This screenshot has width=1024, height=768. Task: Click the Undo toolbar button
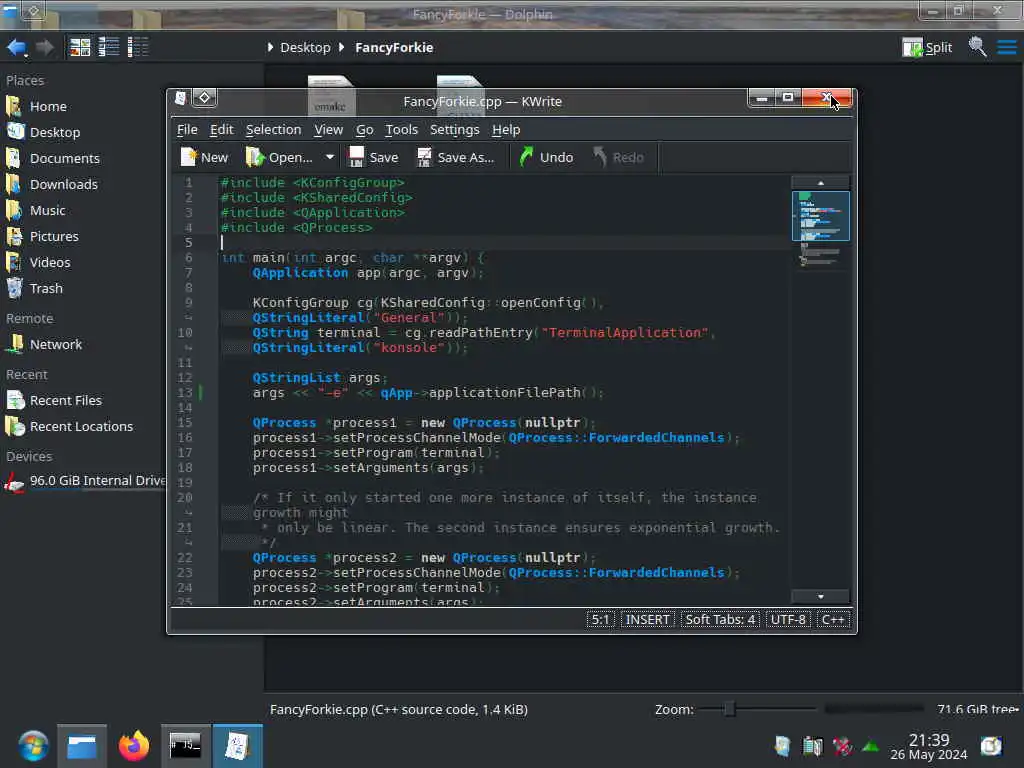coord(546,157)
